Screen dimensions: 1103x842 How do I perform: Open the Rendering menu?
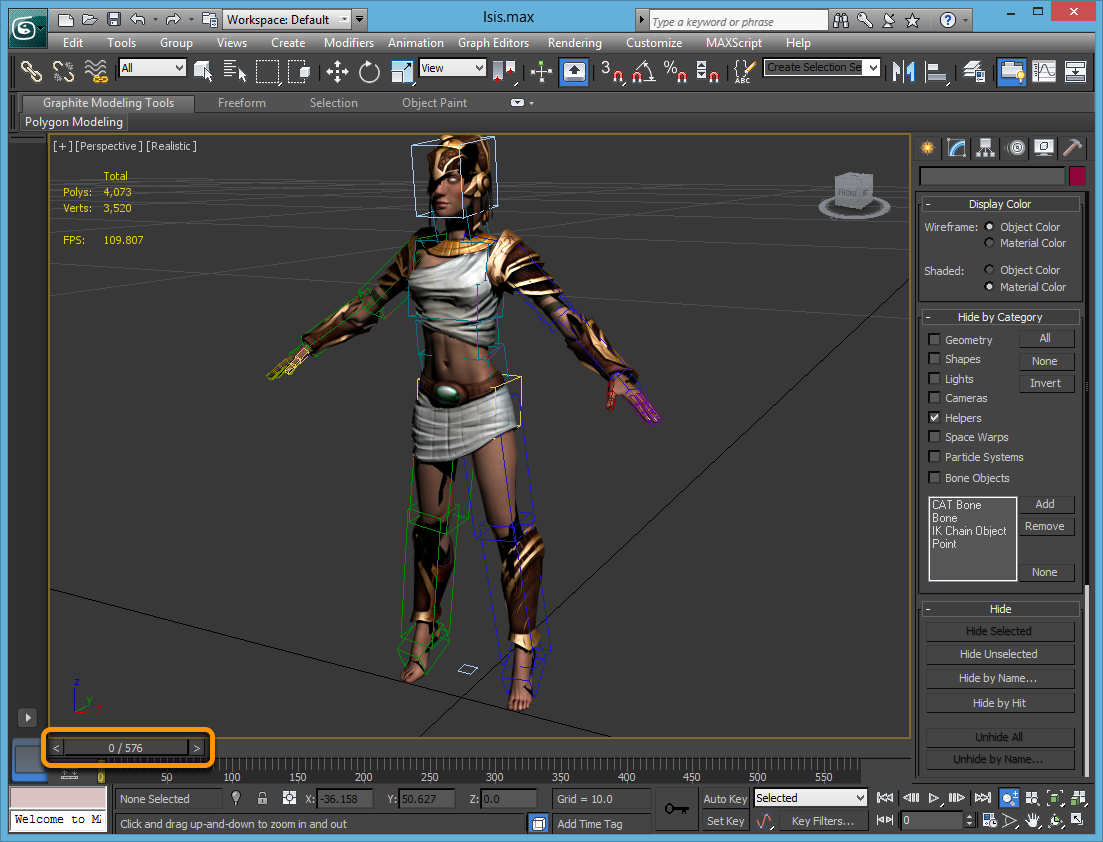click(x=575, y=43)
